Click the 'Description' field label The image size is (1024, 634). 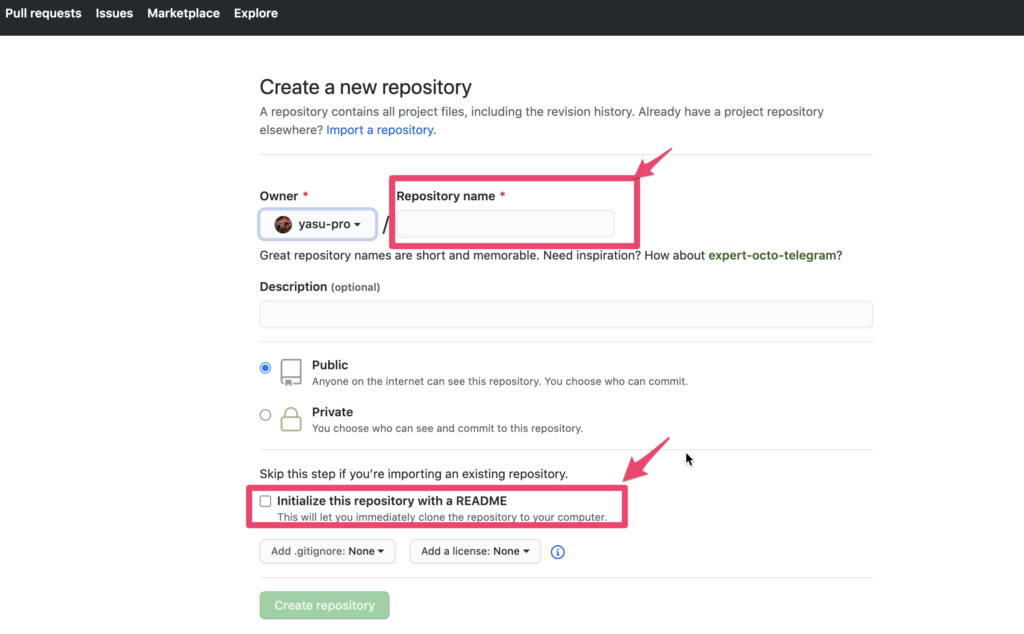(x=293, y=287)
